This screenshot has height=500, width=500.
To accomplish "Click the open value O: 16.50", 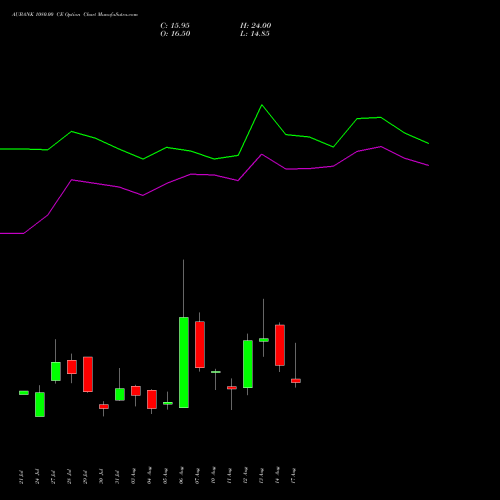I will click(175, 34).
